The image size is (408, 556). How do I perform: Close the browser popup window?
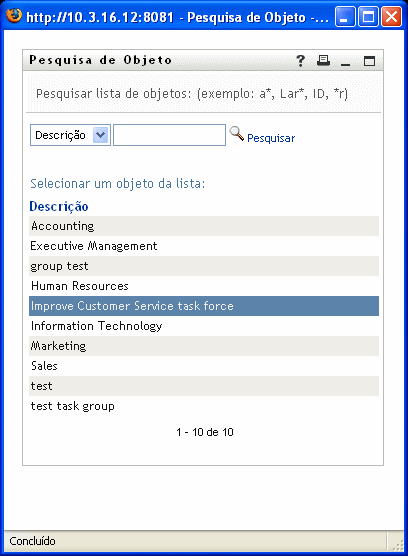click(x=391, y=17)
